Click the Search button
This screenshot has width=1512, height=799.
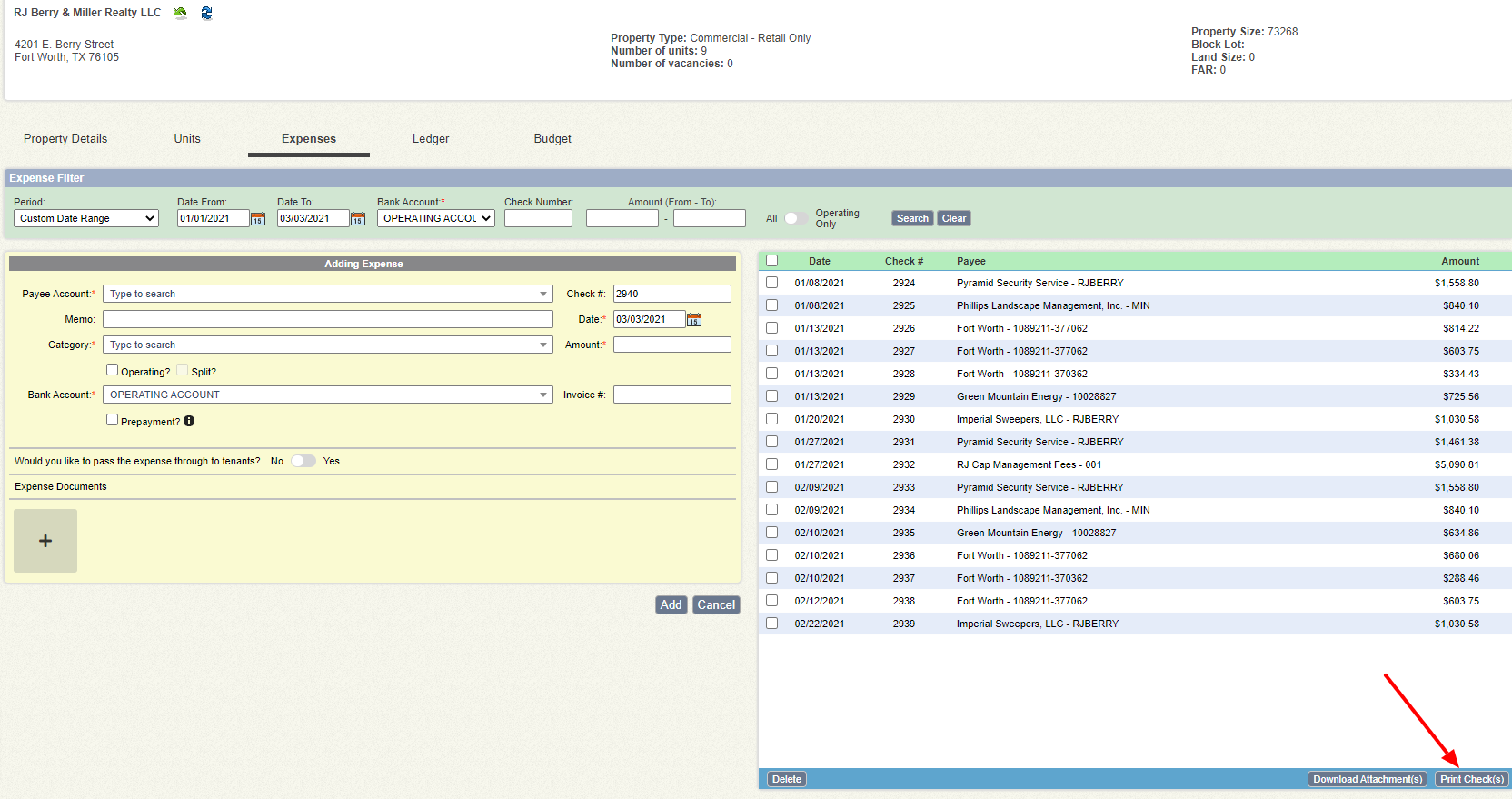(x=912, y=218)
